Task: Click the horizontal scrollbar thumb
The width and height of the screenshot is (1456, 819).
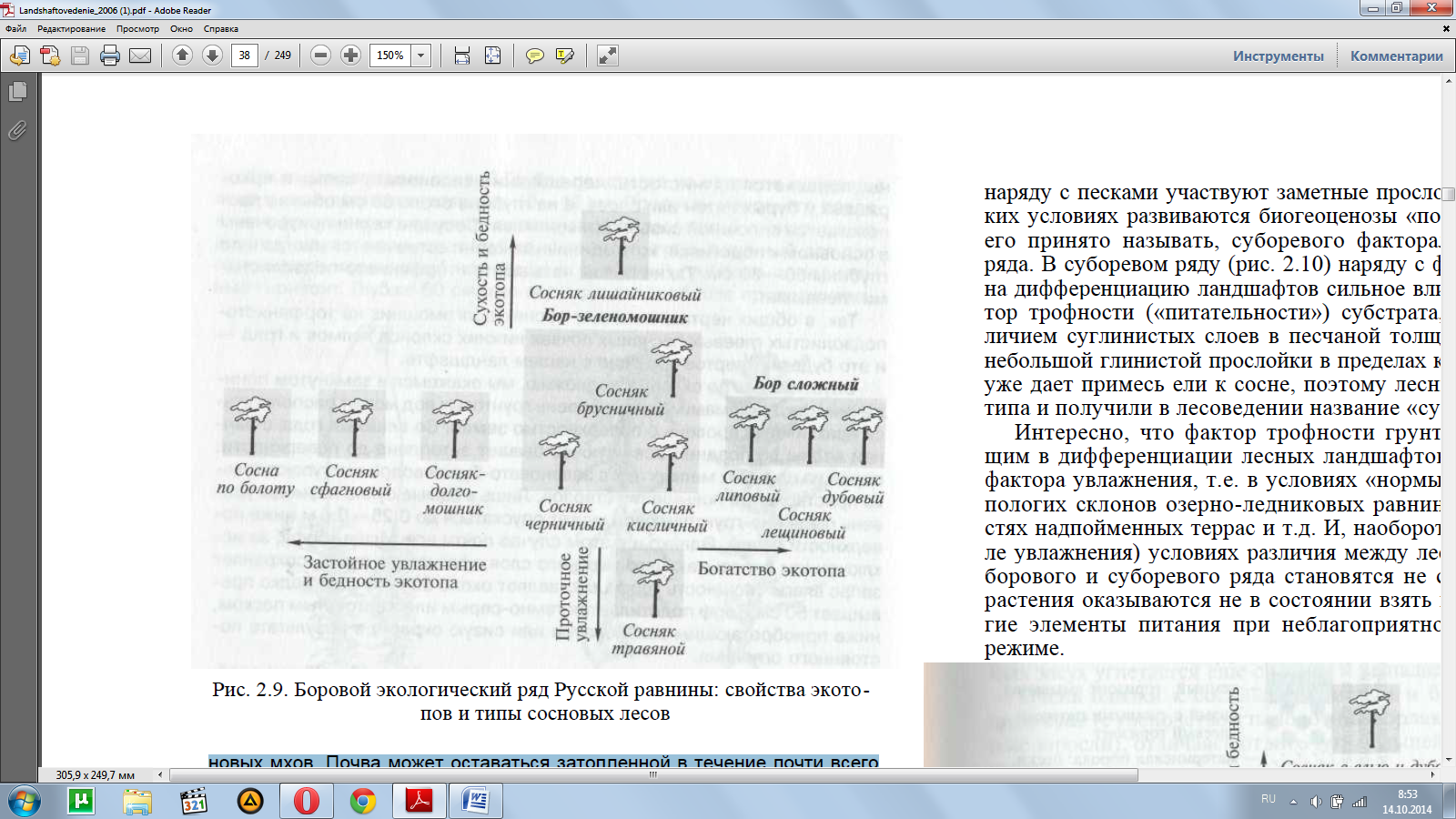Action: pos(653,775)
